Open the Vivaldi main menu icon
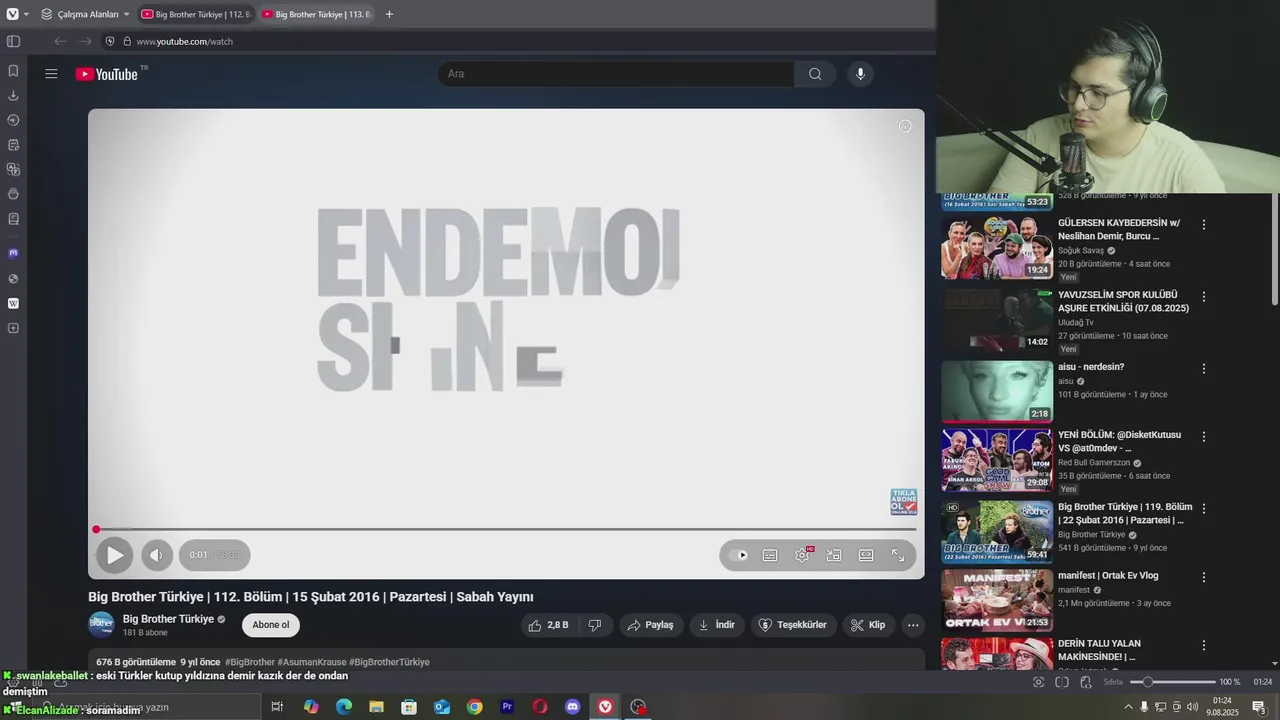 12,14
